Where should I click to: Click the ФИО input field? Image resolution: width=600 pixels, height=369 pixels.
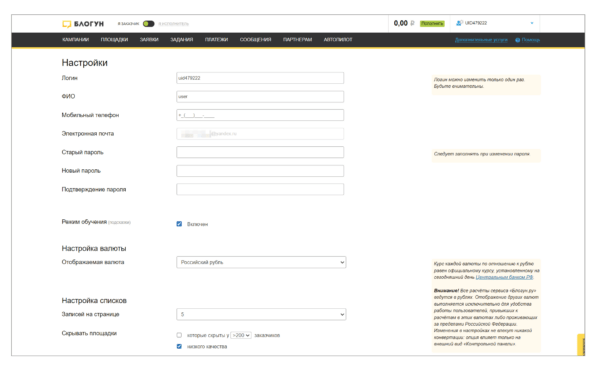click(x=260, y=96)
